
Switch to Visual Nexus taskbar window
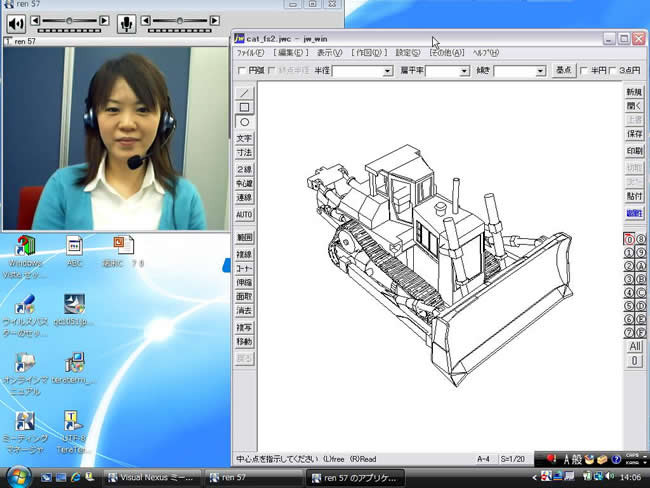[151, 478]
